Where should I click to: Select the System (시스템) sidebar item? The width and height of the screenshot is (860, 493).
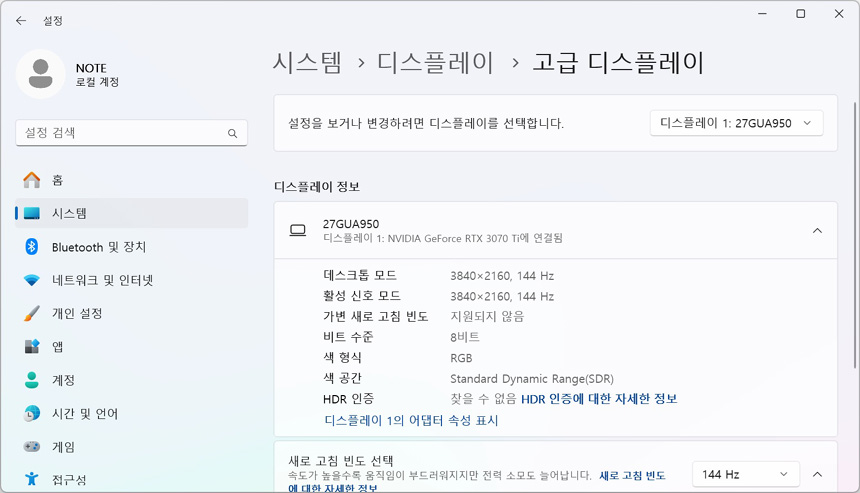(x=69, y=213)
